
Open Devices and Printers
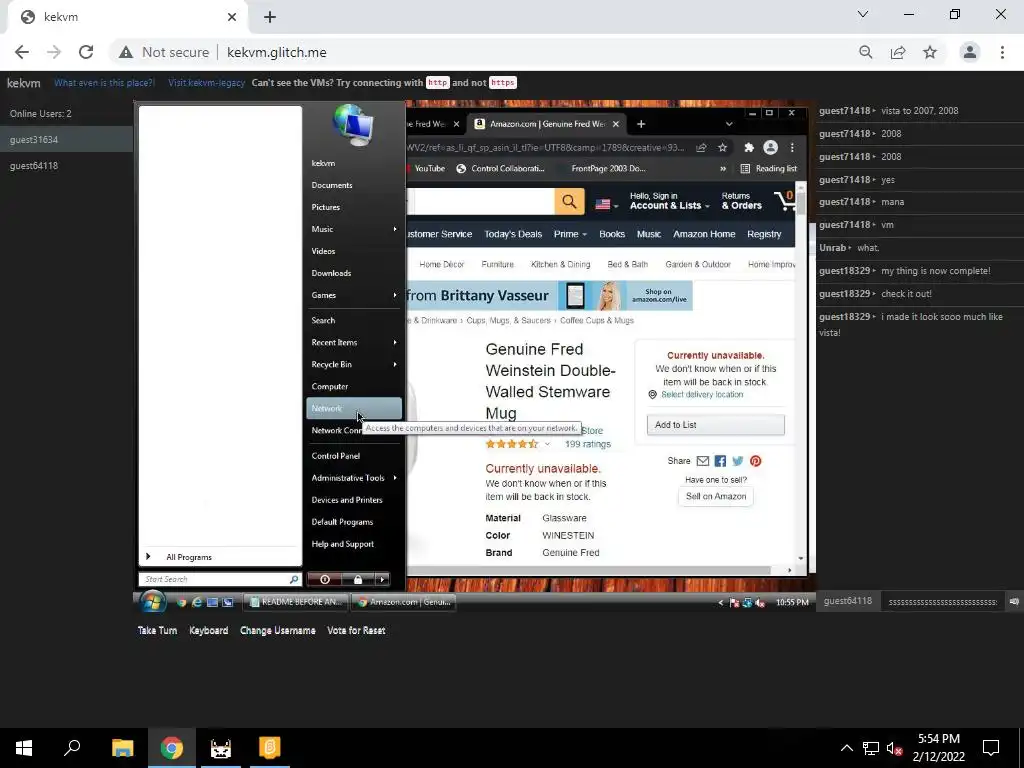pyautogui.click(x=347, y=500)
